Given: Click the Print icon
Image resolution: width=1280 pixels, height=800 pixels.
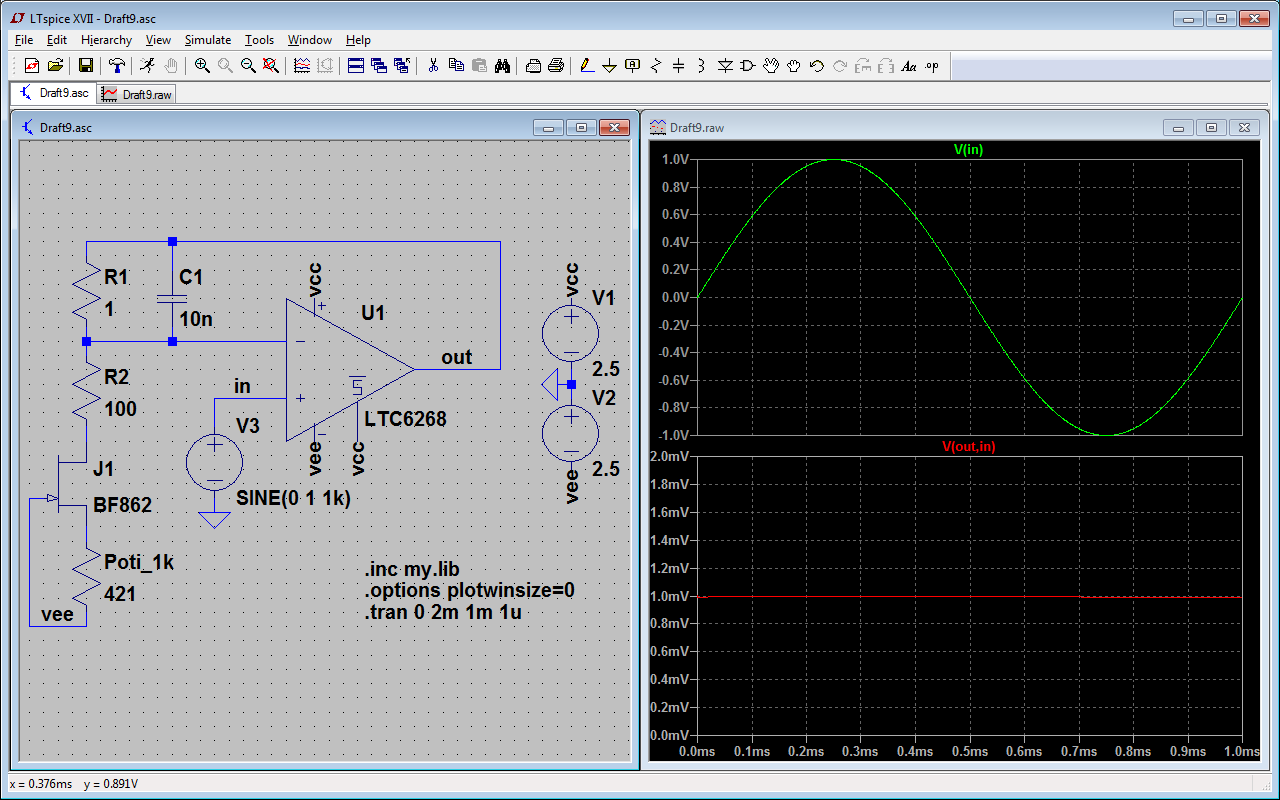Looking at the screenshot, I should click(556, 66).
